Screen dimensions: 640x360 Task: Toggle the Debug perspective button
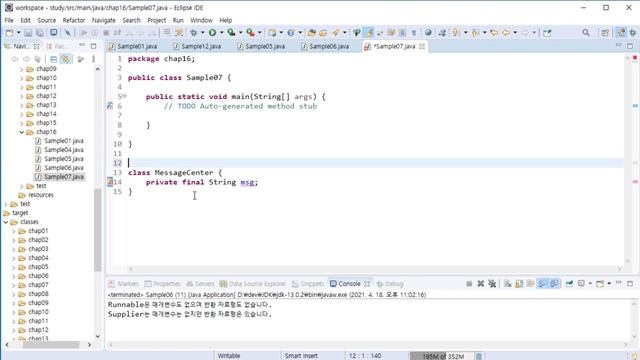(x=633, y=33)
